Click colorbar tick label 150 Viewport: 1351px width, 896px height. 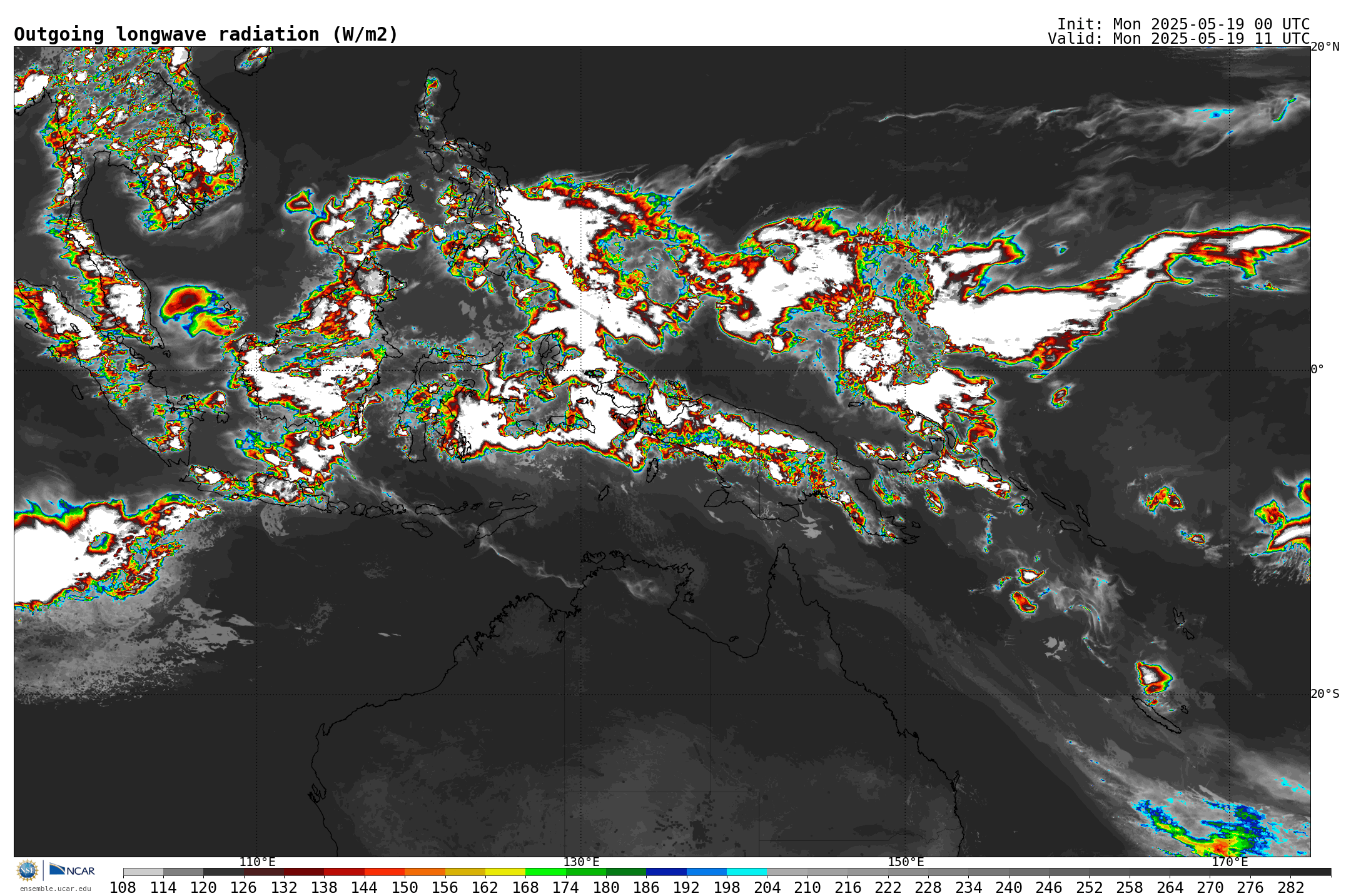[405, 888]
